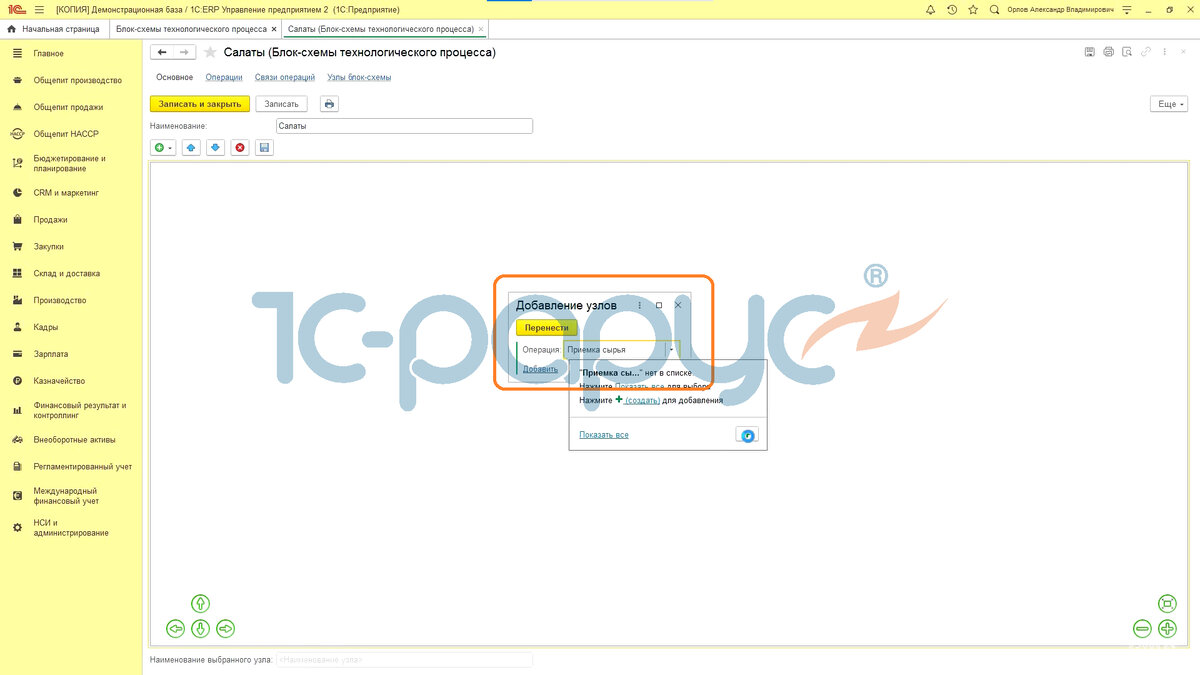
Task: Pan diagram up with green arrow
Action: coord(200,603)
